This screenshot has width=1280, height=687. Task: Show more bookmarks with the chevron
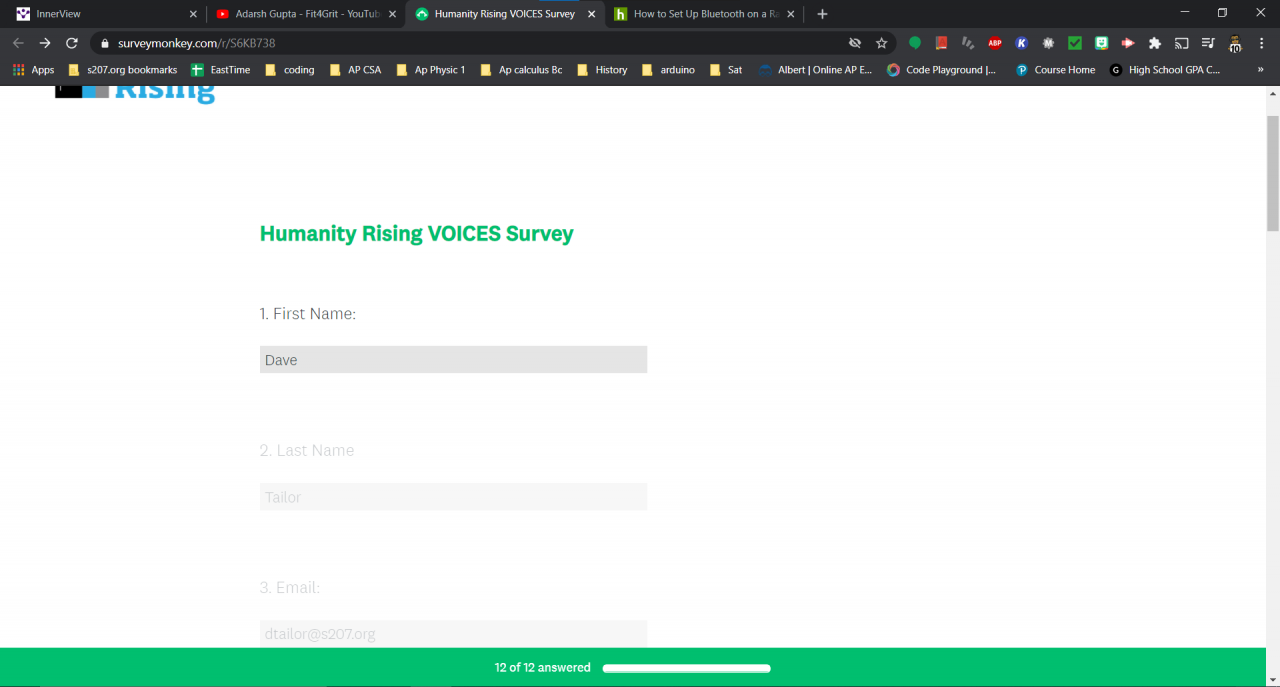(x=1260, y=70)
